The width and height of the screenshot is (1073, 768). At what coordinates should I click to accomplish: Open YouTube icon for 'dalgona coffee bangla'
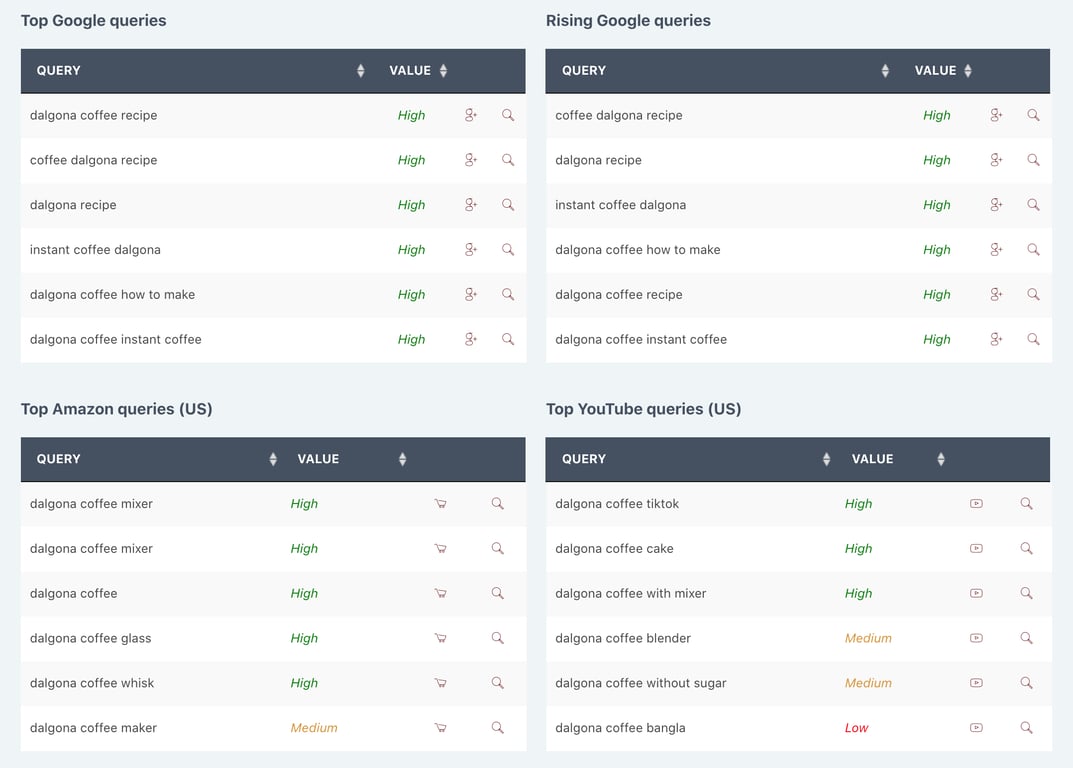pos(977,728)
